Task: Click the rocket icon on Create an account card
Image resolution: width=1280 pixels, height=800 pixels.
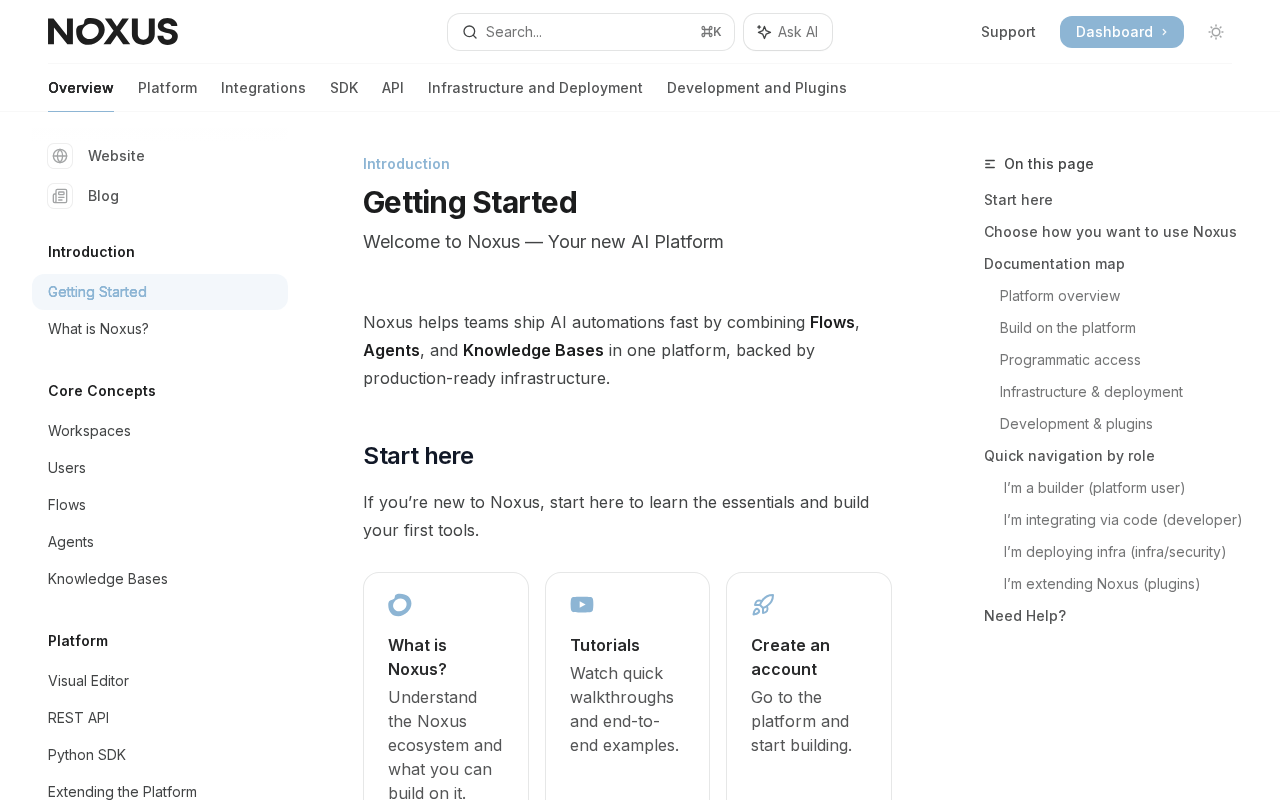Action: point(763,605)
